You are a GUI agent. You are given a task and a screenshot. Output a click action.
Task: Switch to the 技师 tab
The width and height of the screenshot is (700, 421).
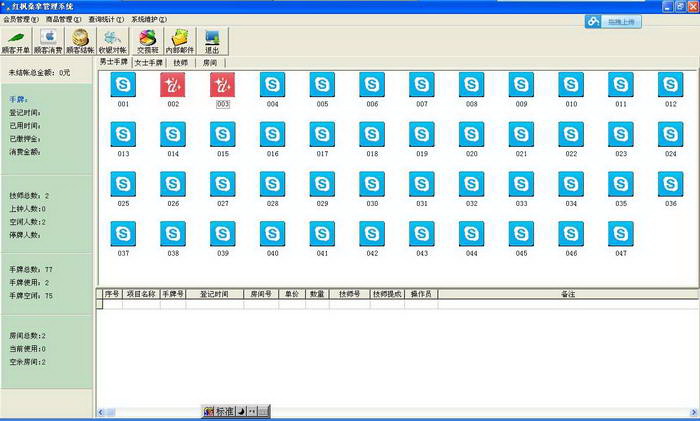tap(180, 63)
